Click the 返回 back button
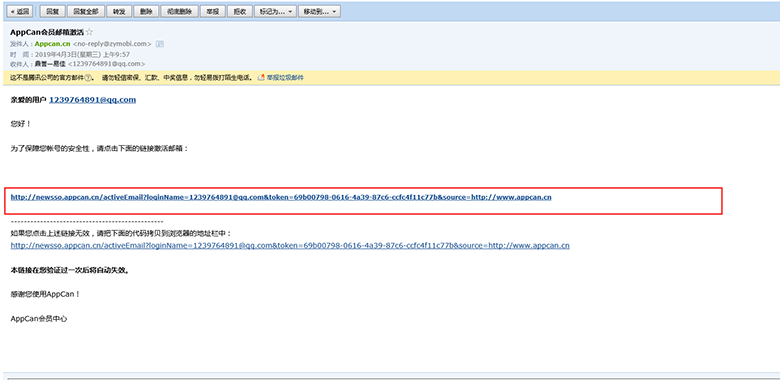Screen dimensions: 780x380 19,11
